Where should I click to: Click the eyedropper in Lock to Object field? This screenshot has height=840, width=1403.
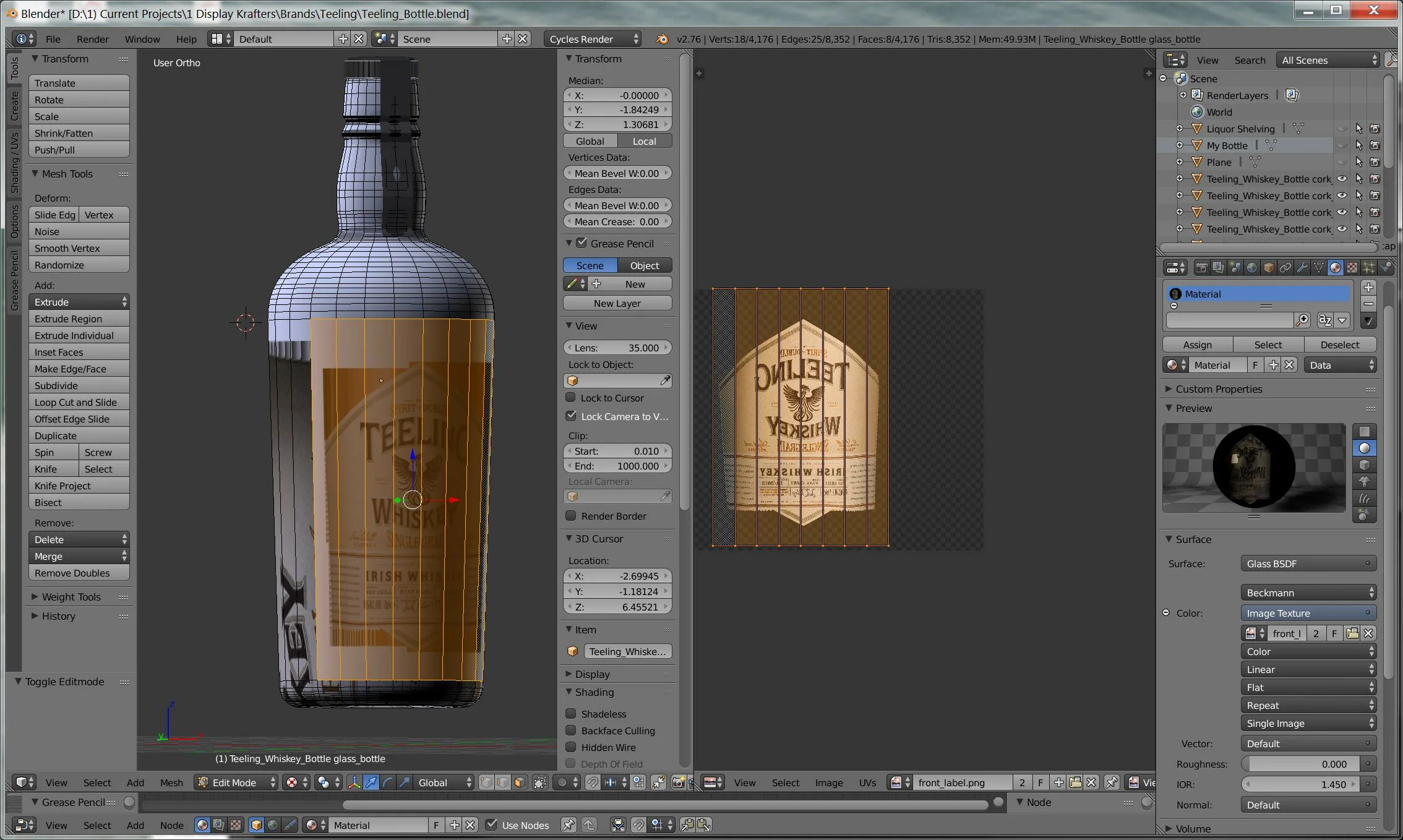(665, 380)
